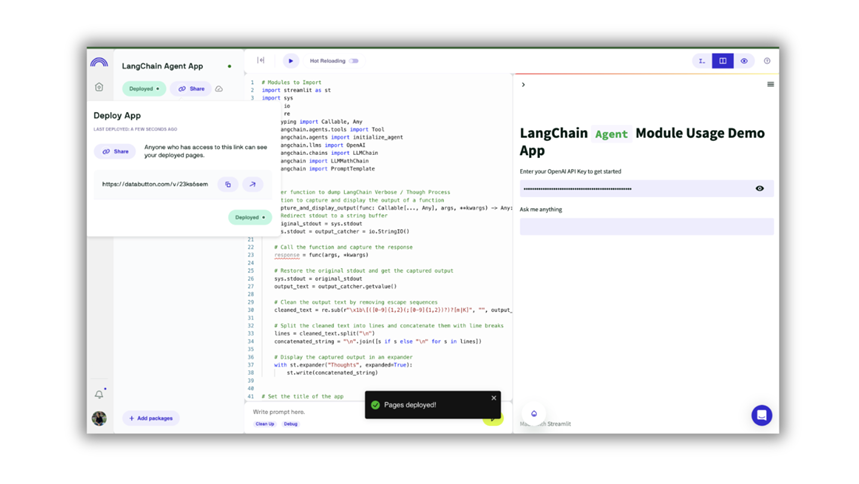The width and height of the screenshot is (859, 484).
Task: Click 'st.write(concatenated_string)' code line
Action: [332, 373]
